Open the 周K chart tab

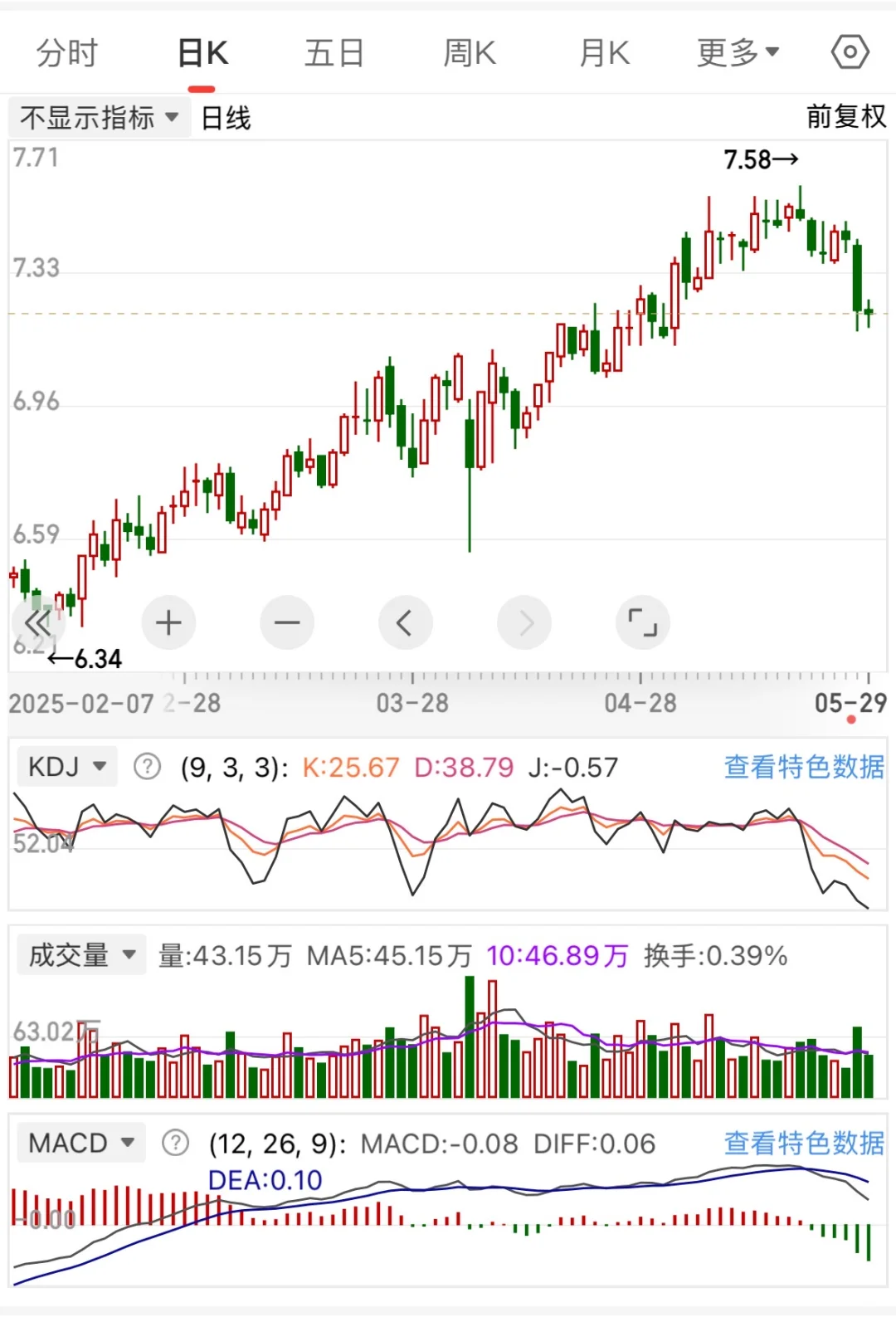click(470, 53)
